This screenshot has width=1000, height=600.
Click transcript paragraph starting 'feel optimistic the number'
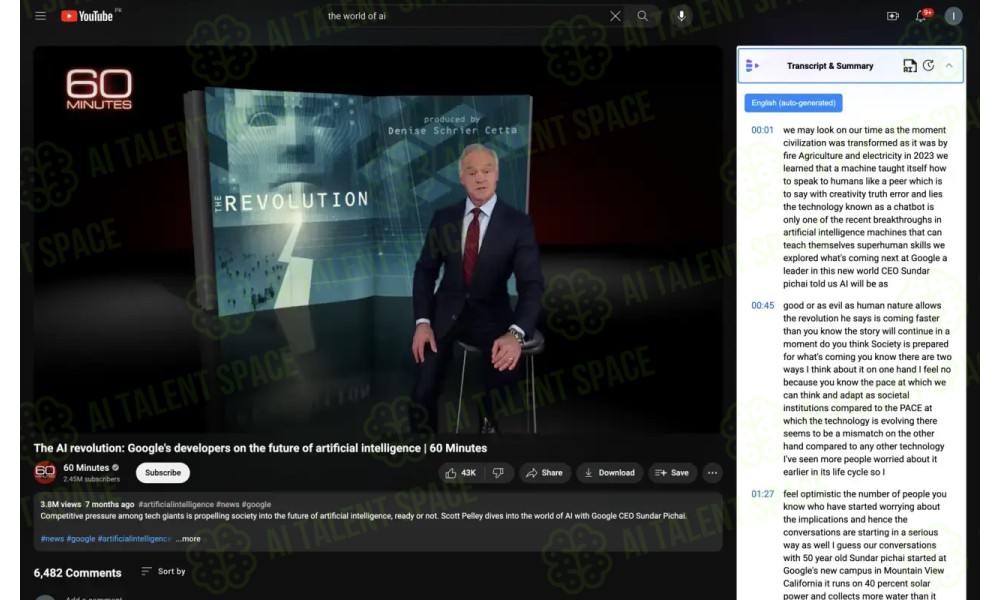(x=865, y=545)
